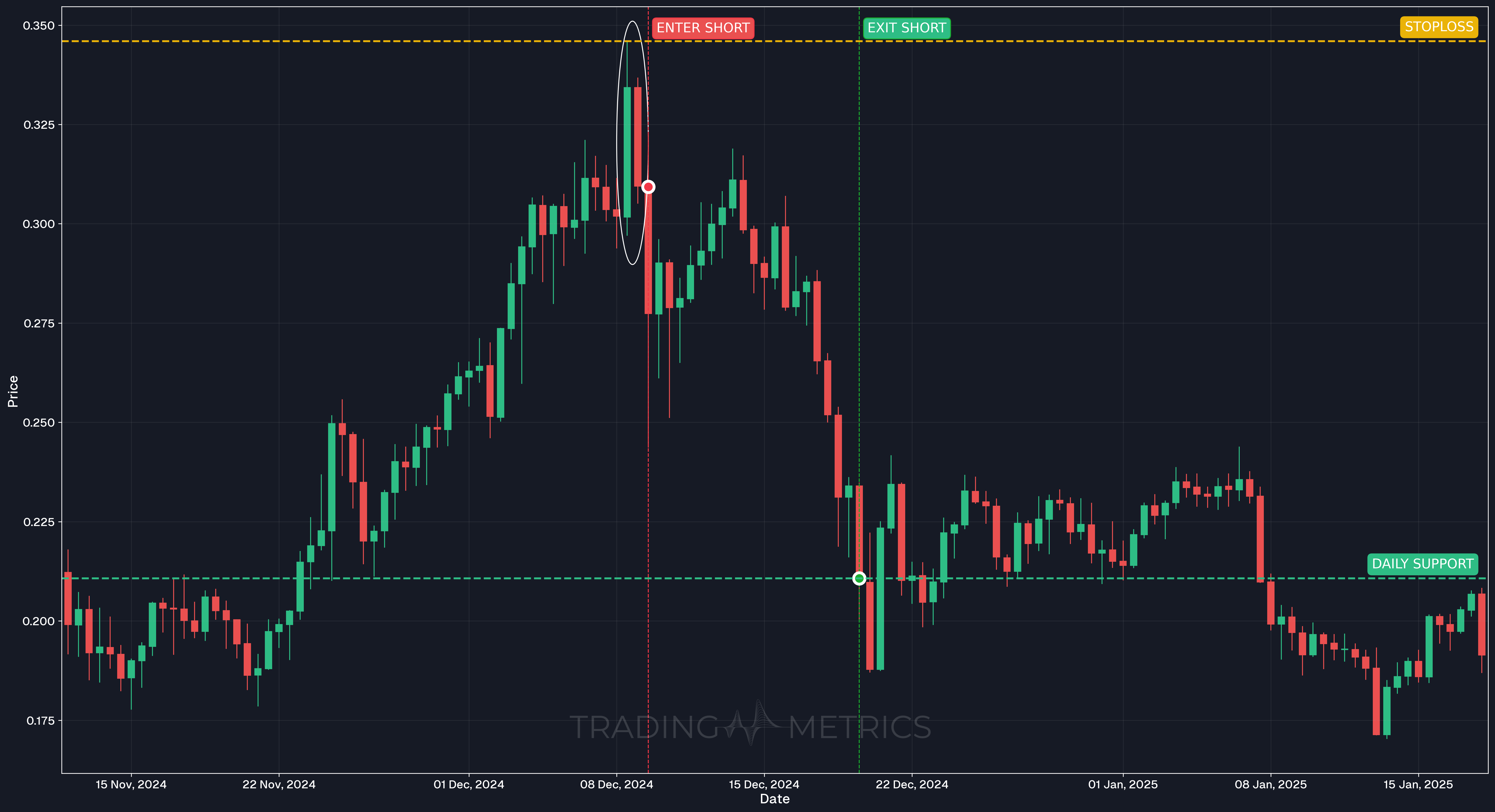
Task: Click the 08 Jan, 2025 date label
Action: [1271, 784]
